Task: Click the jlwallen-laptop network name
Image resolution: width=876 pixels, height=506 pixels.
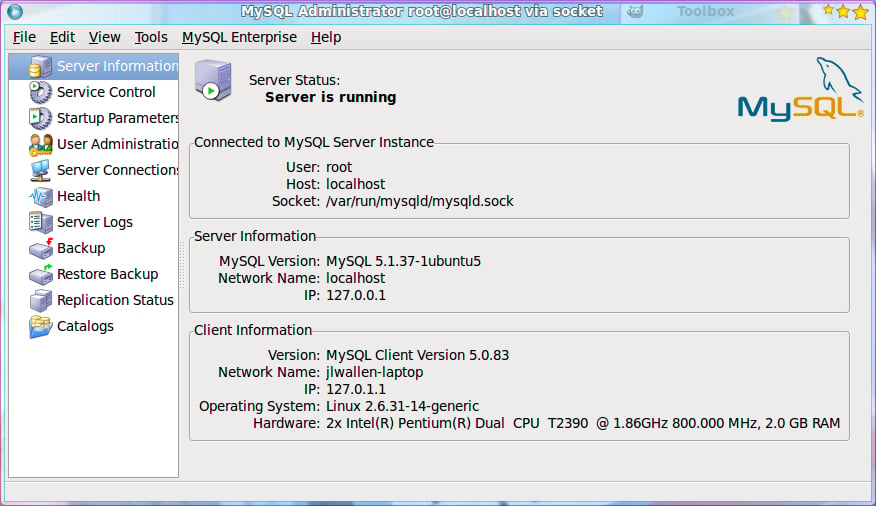Action: 374,373
